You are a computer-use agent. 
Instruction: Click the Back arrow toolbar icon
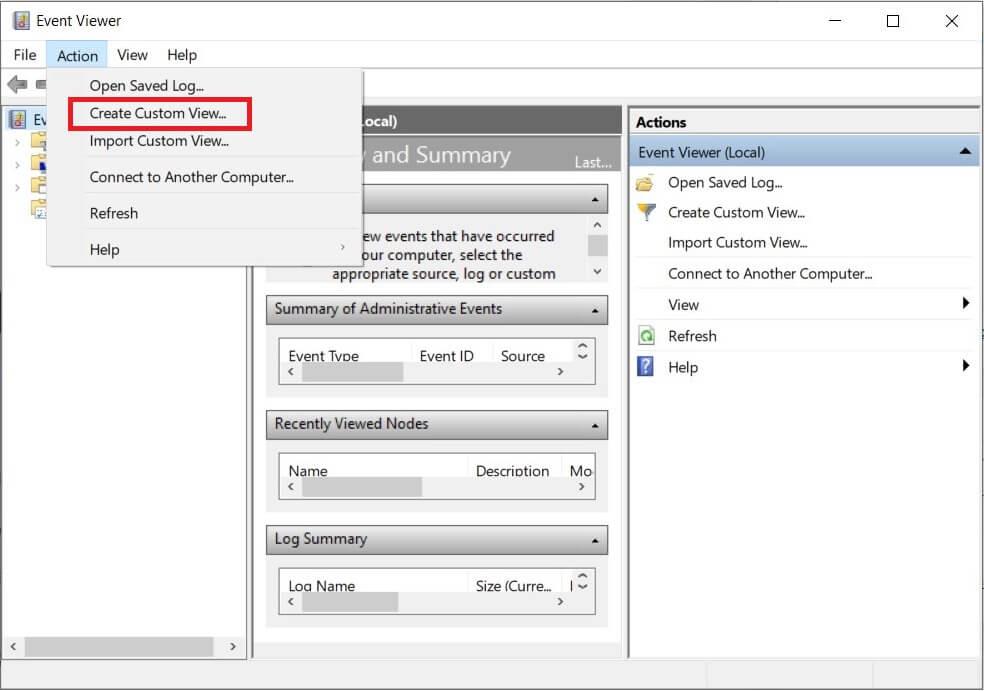point(17,83)
